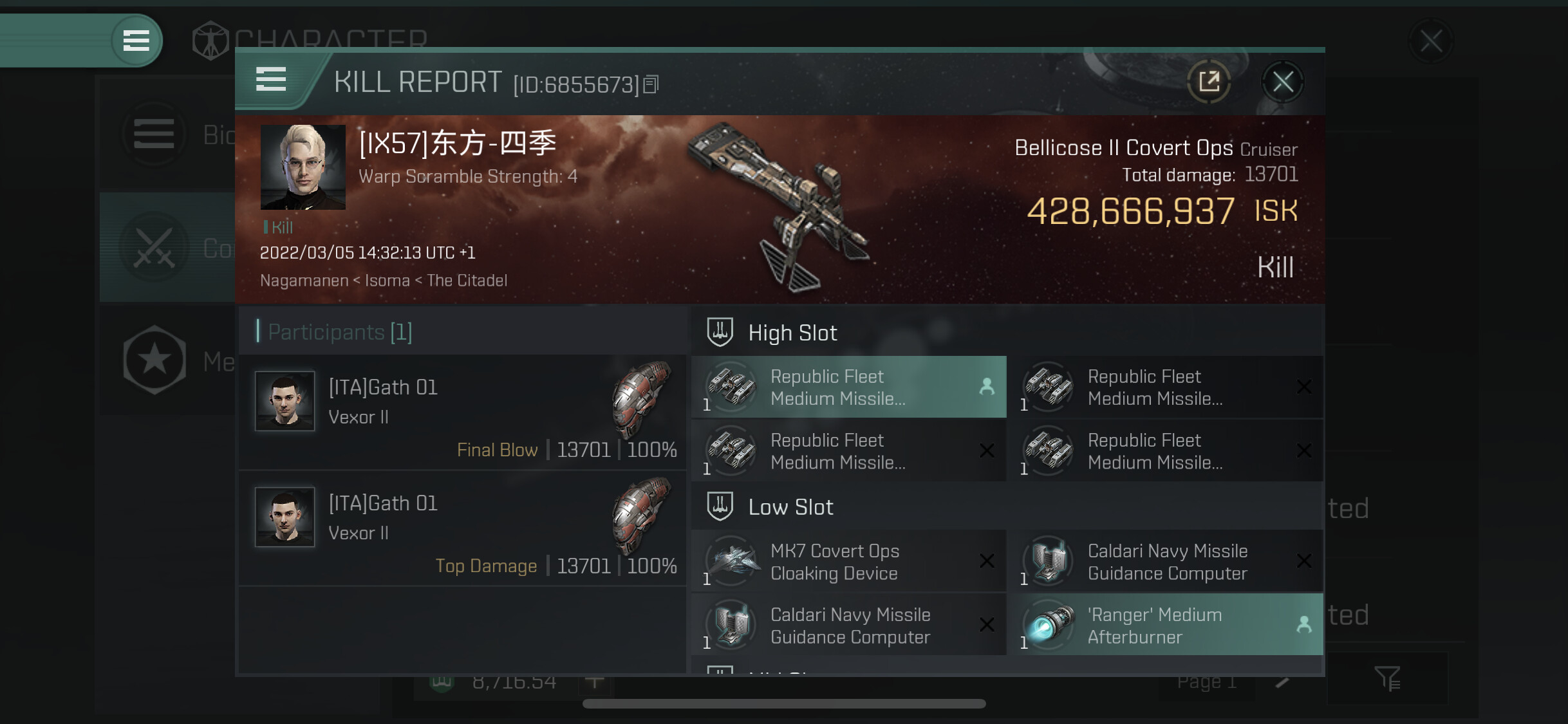Click the victim's character portrait
This screenshot has height=724, width=1568.
(x=303, y=167)
